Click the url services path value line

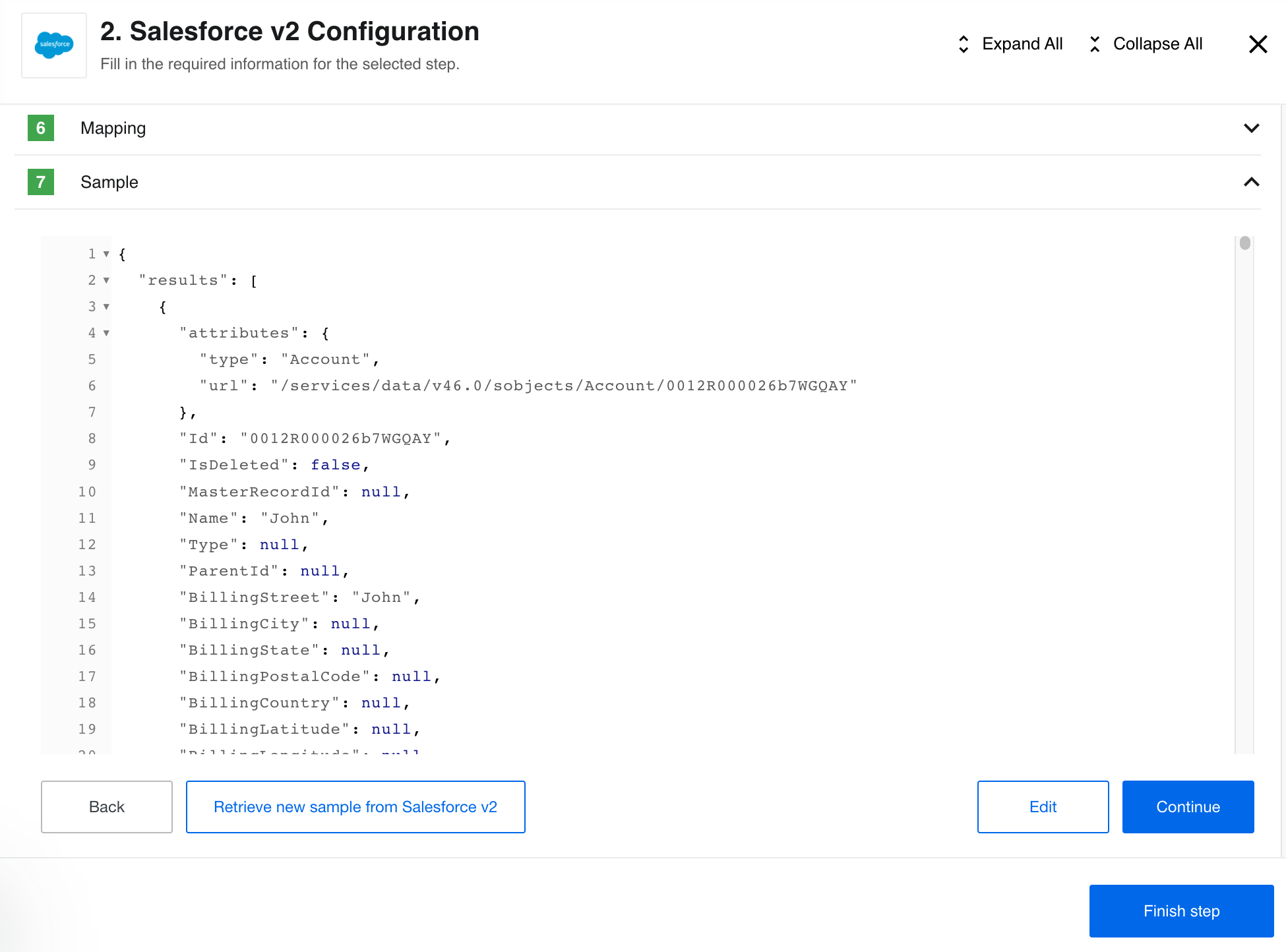[x=528, y=386]
